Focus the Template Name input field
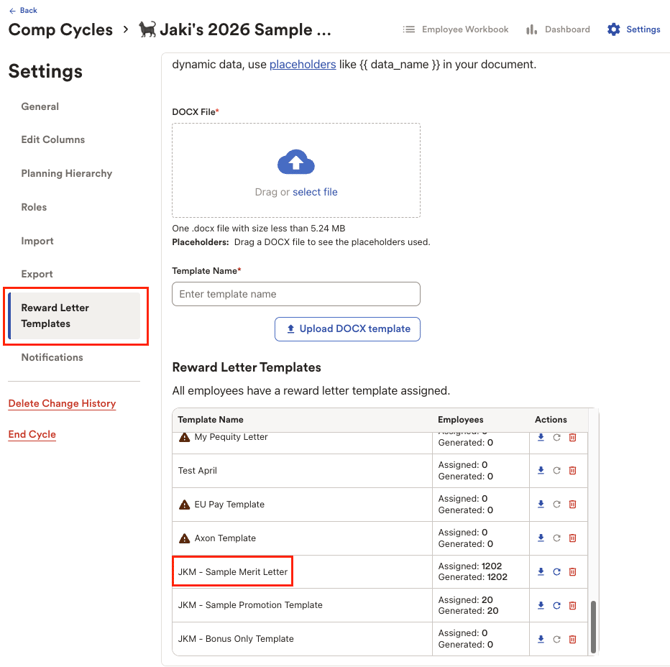 pyautogui.click(x=296, y=294)
